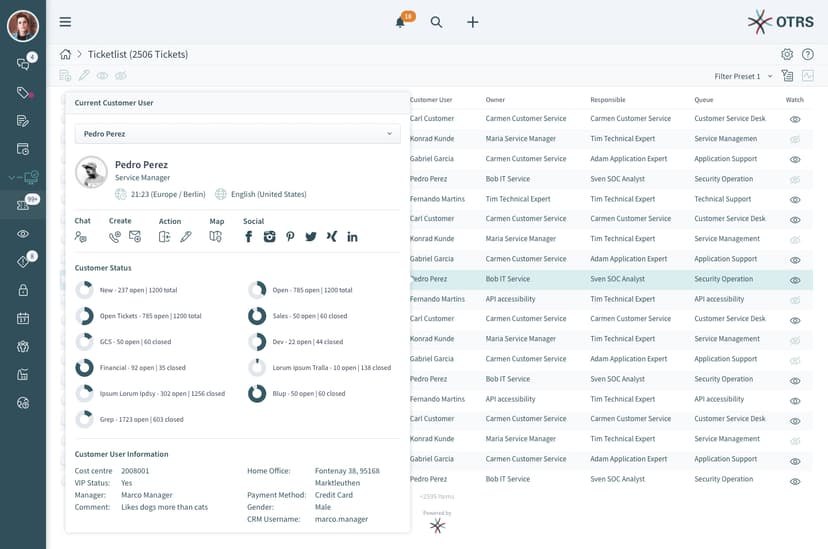Screen dimensions: 828x549
Task: Toggle watch on first Gabriel Garcia row
Action: click(x=795, y=159)
